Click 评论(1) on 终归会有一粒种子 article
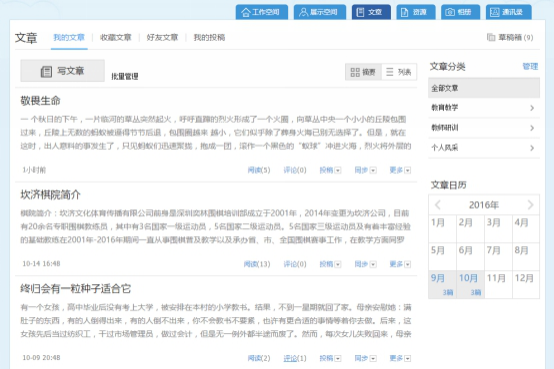Image resolution: width=554 pixels, height=369 pixels. pyautogui.click(x=295, y=358)
